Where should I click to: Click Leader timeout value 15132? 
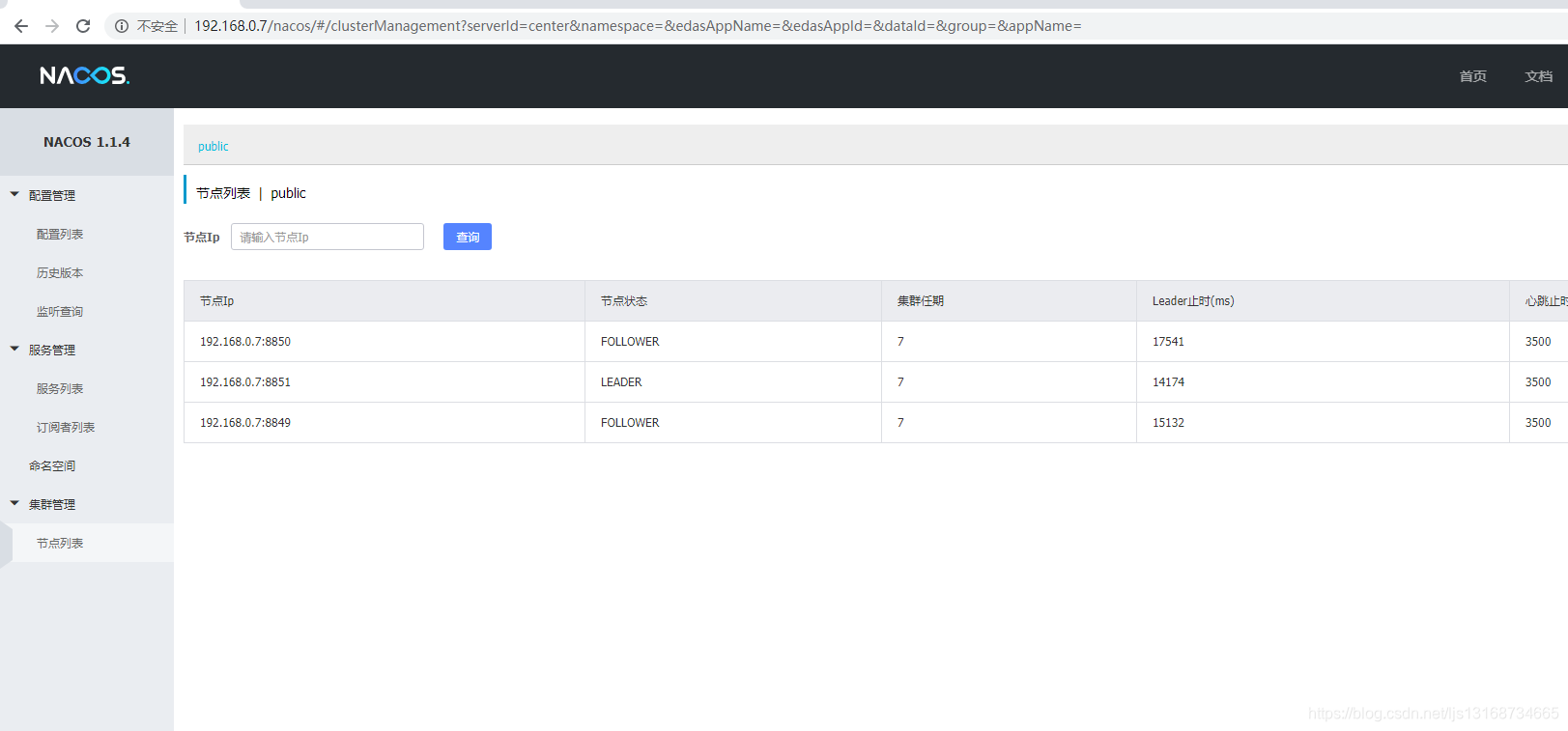pos(1168,423)
